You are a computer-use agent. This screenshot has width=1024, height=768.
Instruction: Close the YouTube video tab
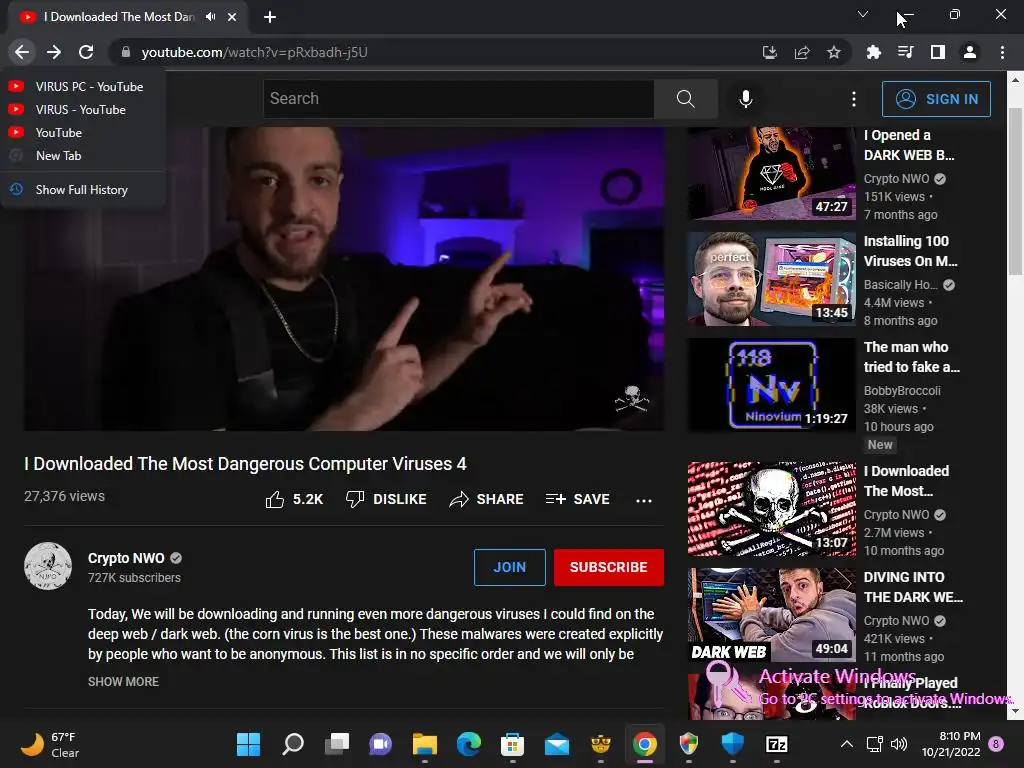tap(232, 17)
